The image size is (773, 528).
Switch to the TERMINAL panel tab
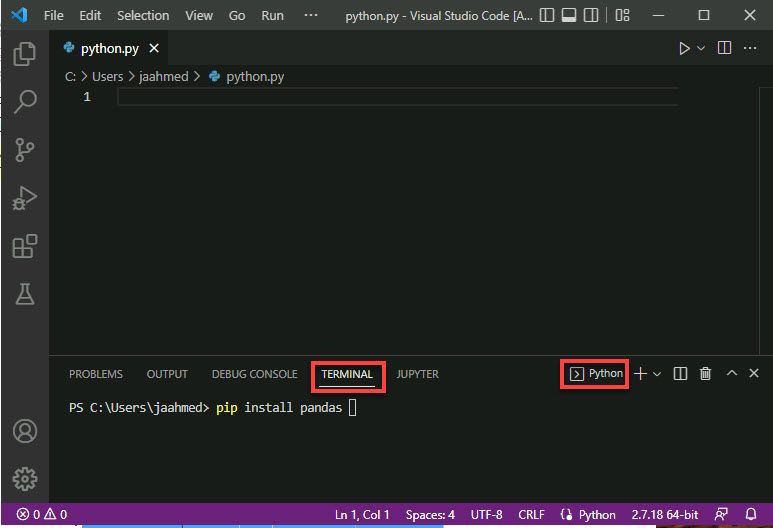pos(347,374)
